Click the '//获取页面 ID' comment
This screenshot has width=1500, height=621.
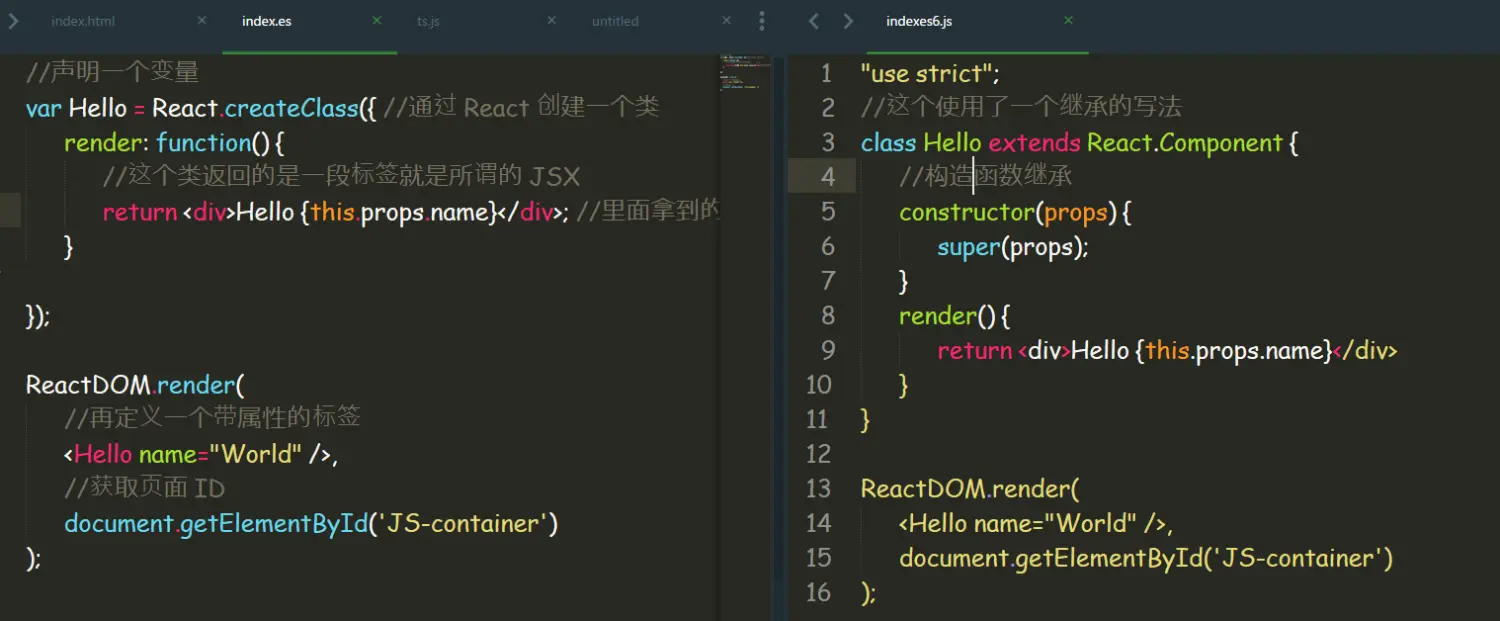click(144, 488)
